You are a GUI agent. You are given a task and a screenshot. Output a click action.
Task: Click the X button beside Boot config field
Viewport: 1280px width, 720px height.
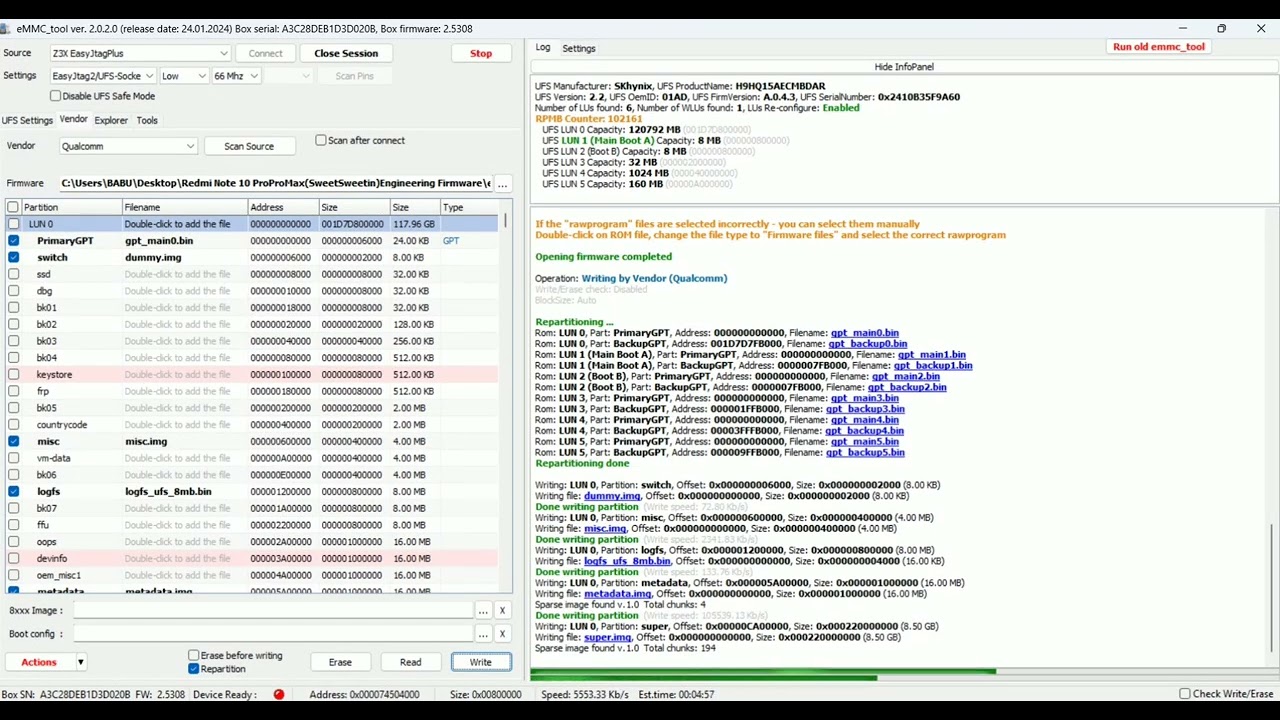pyautogui.click(x=502, y=634)
